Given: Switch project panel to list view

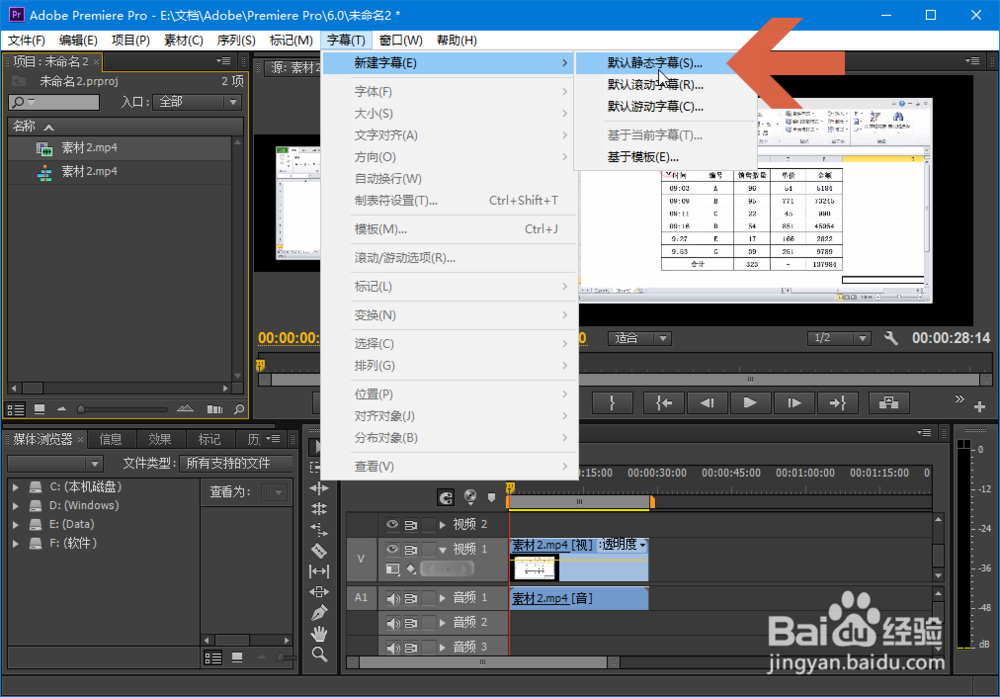Looking at the screenshot, I should pos(15,409).
